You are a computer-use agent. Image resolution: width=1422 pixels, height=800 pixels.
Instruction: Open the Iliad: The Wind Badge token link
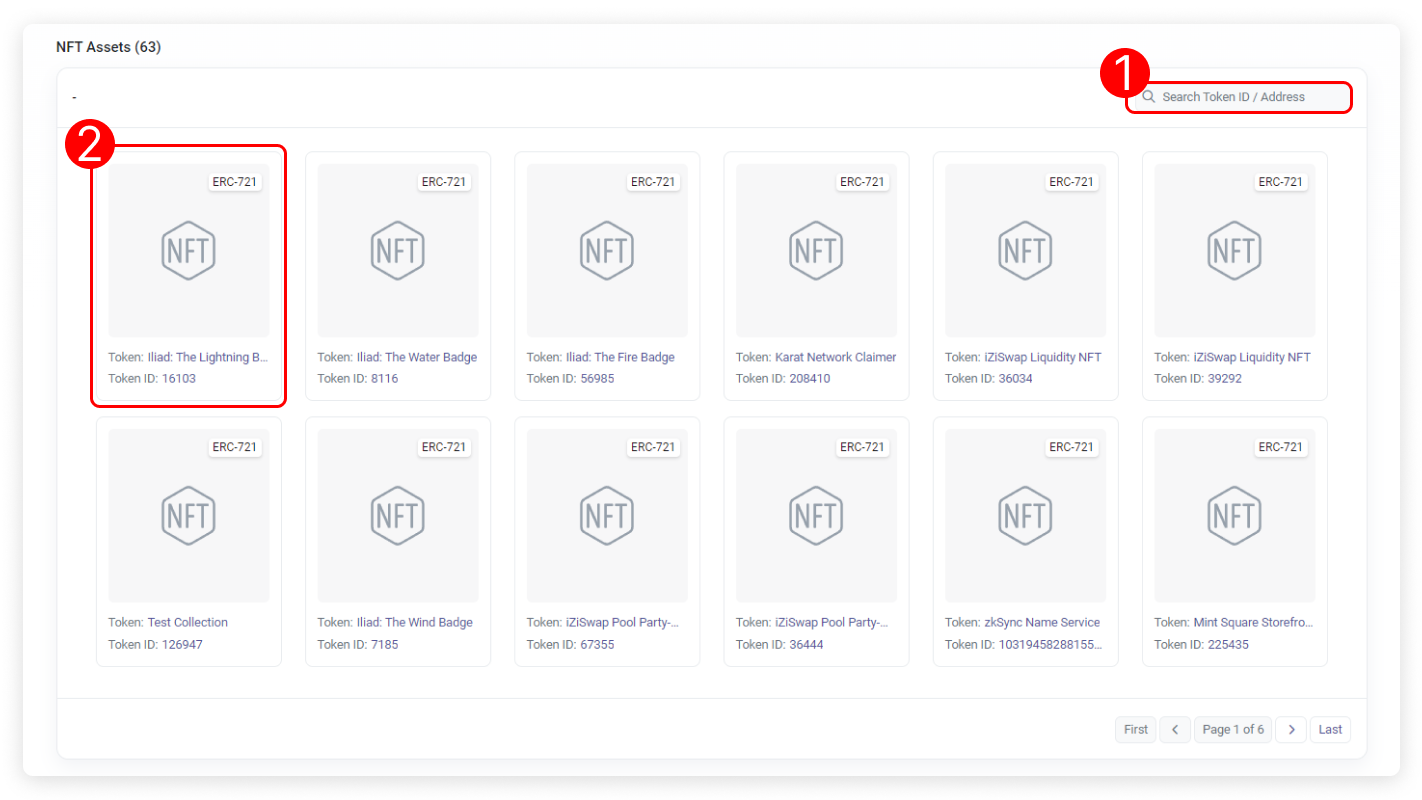pos(414,622)
